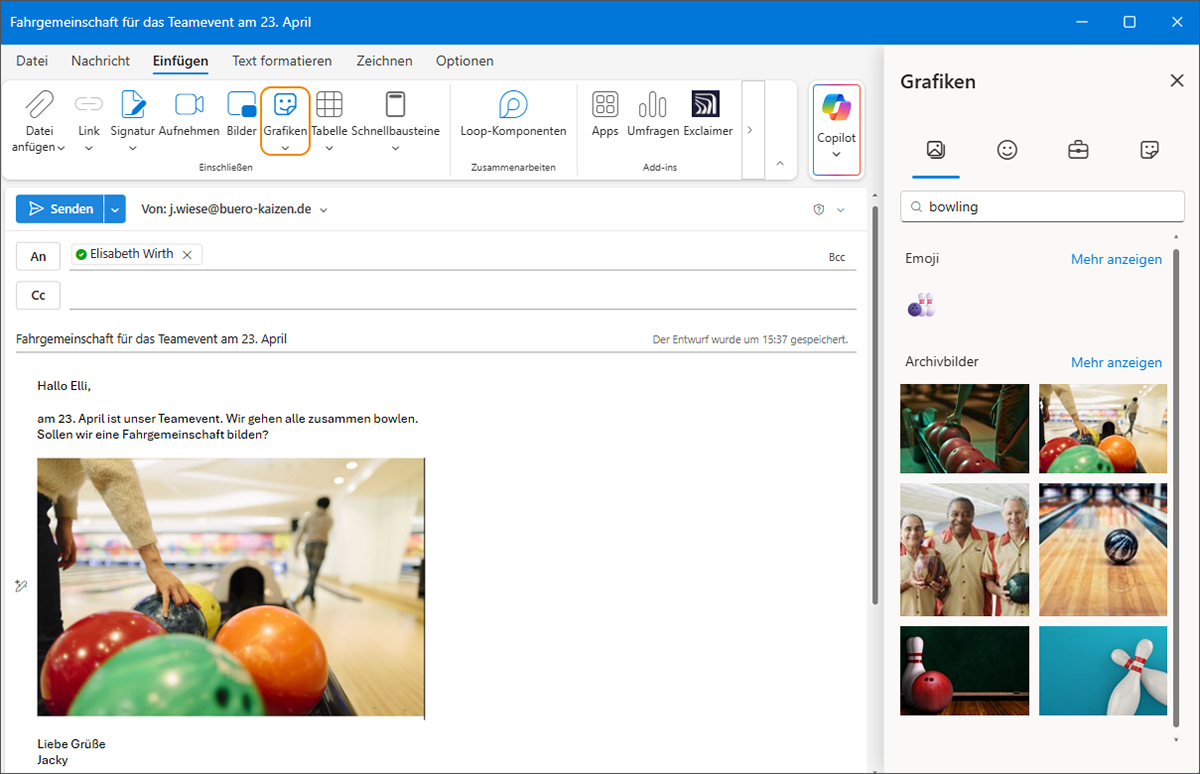Open the Signatur tool in ribbon
Image resolution: width=1200 pixels, height=774 pixels.
[x=133, y=105]
